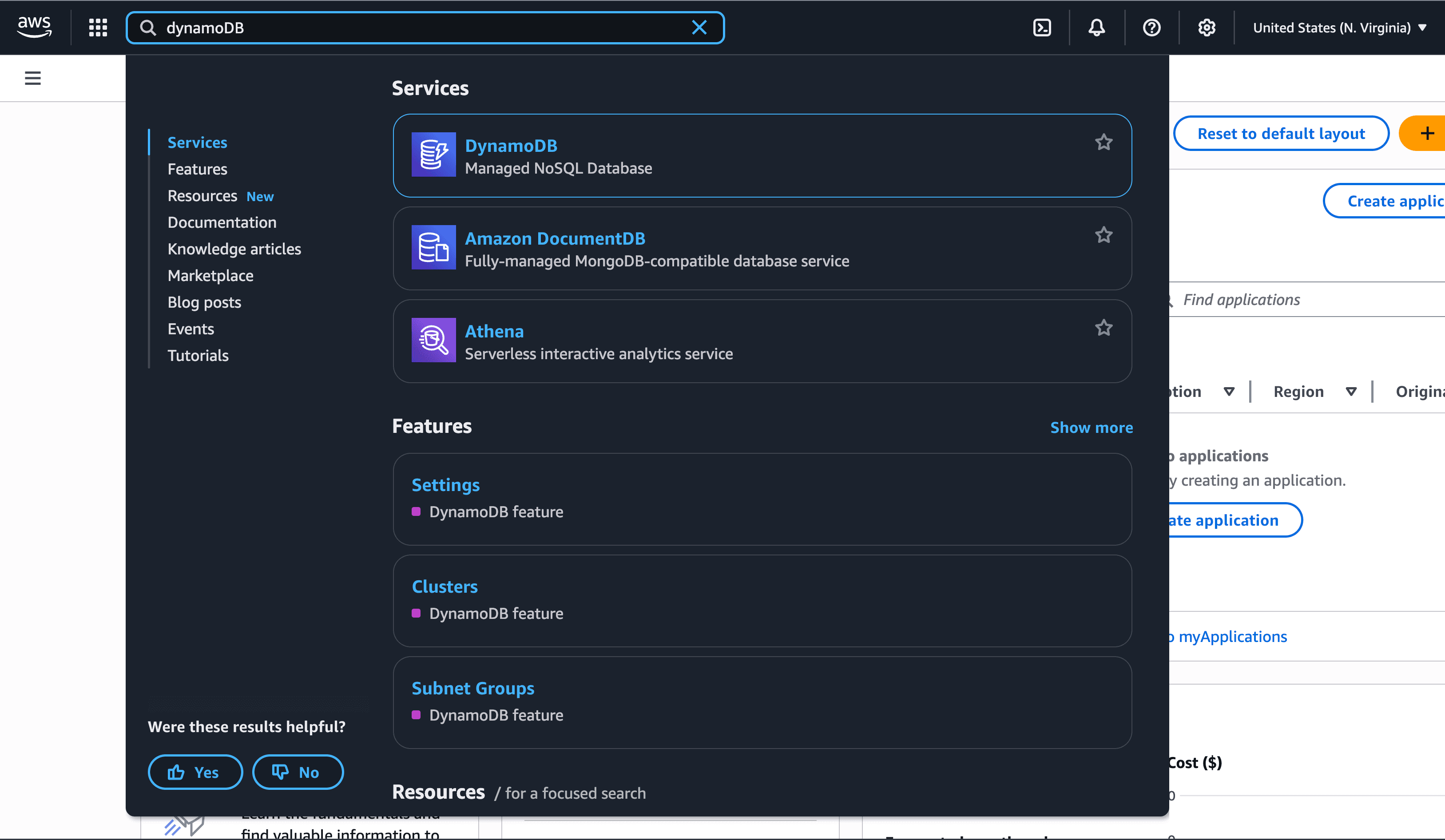Screen dimensions: 1445x840
Task: Show more Features results
Action: (1091, 427)
